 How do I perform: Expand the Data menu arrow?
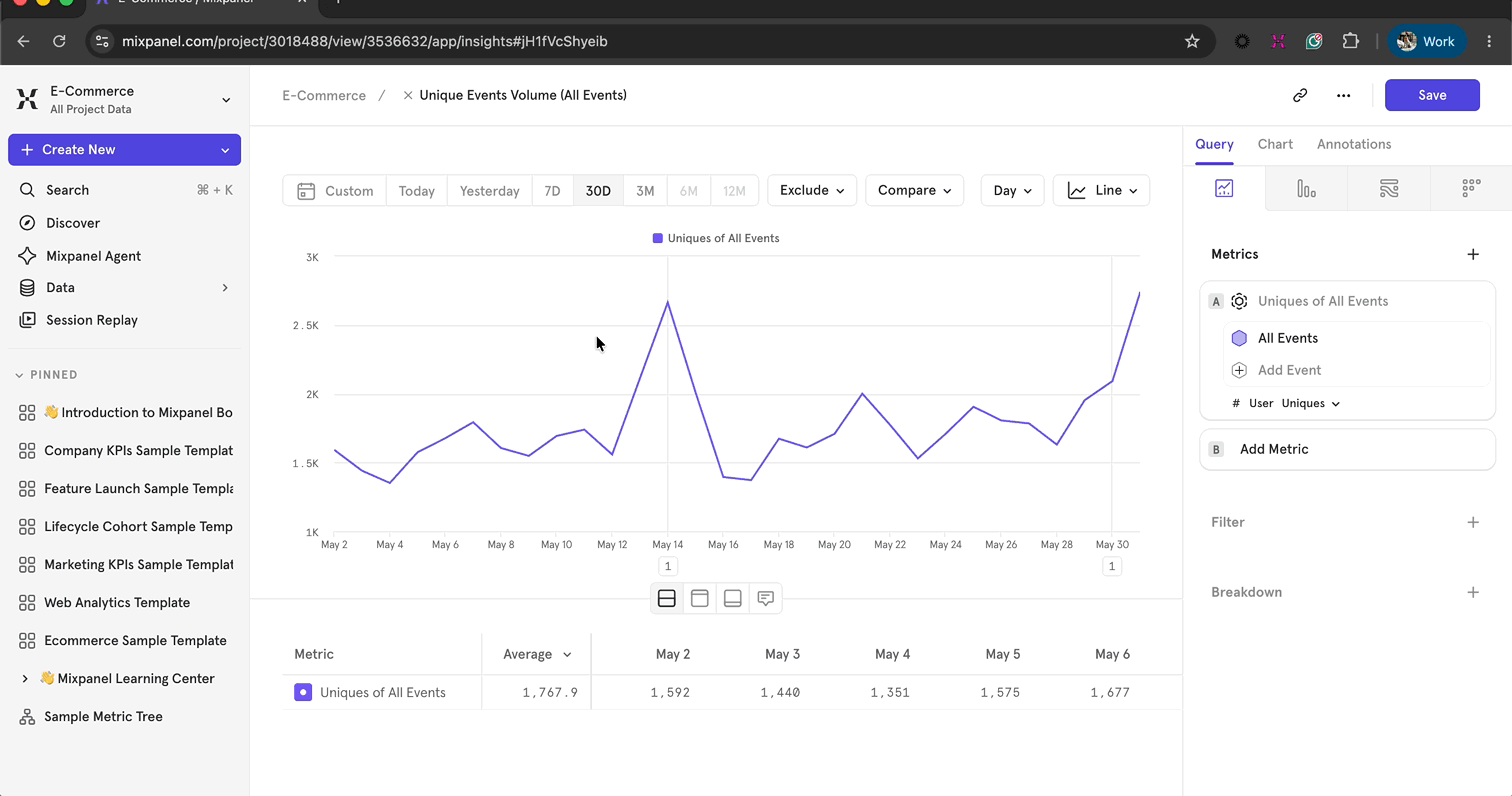click(225, 288)
